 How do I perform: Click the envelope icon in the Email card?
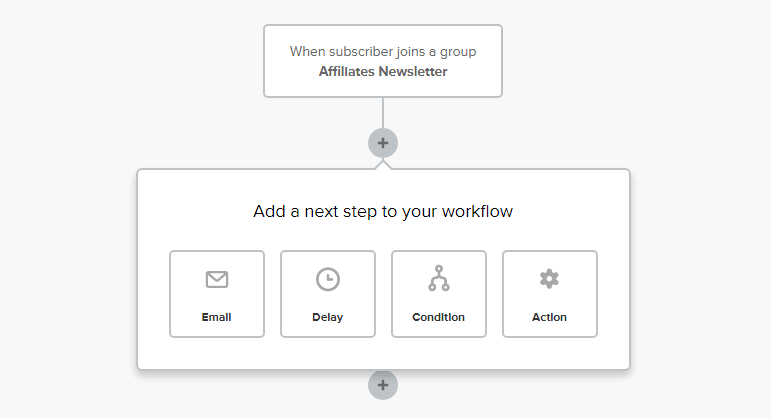coord(217,279)
